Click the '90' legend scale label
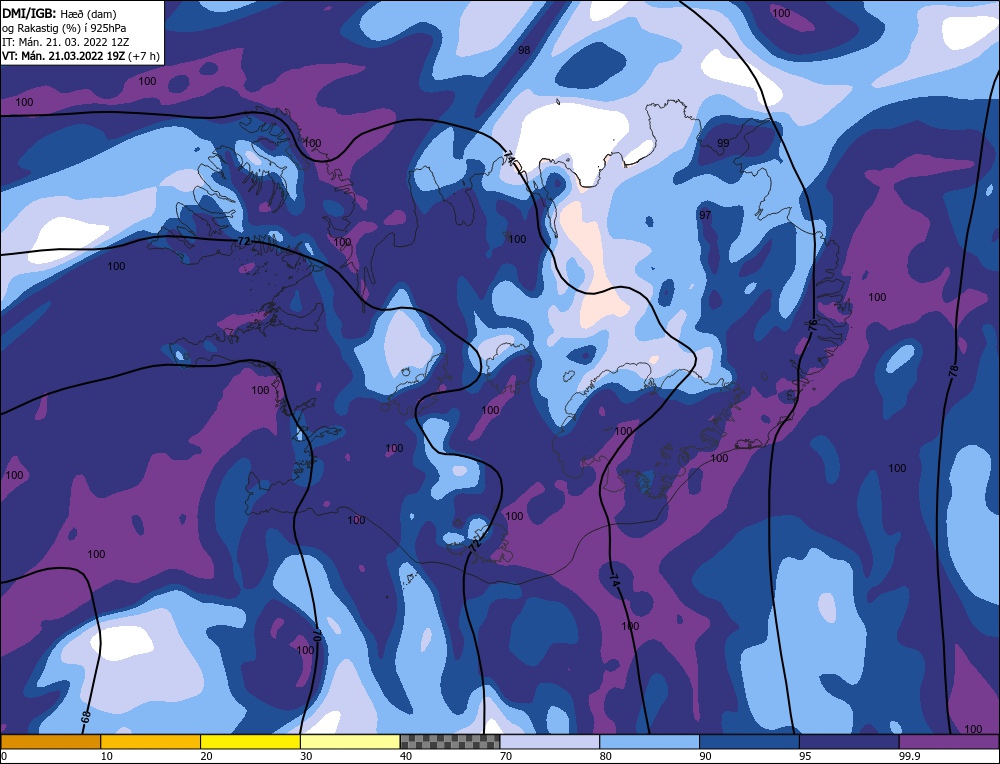 click(706, 756)
